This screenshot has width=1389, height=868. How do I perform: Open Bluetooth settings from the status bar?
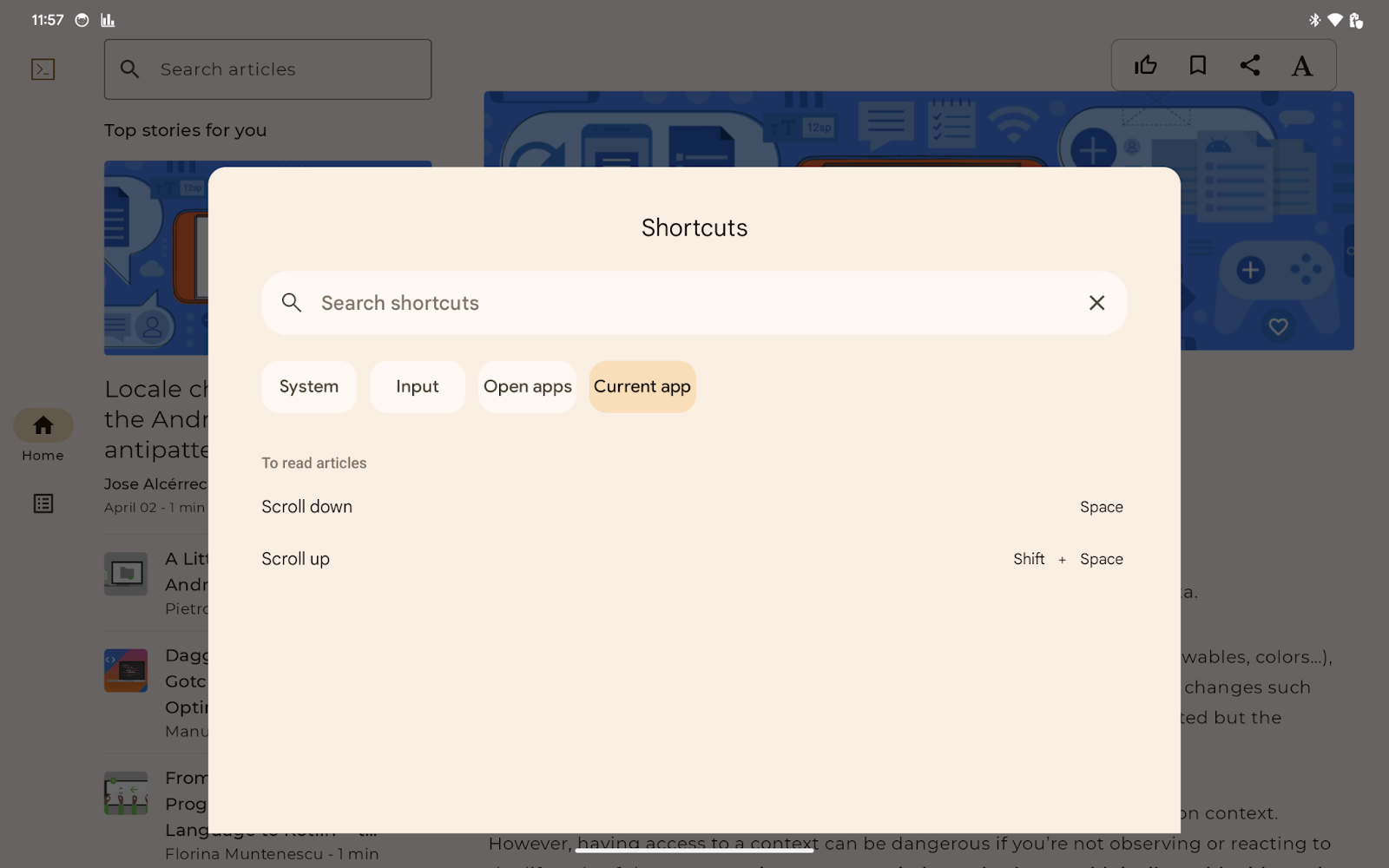[1313, 18]
